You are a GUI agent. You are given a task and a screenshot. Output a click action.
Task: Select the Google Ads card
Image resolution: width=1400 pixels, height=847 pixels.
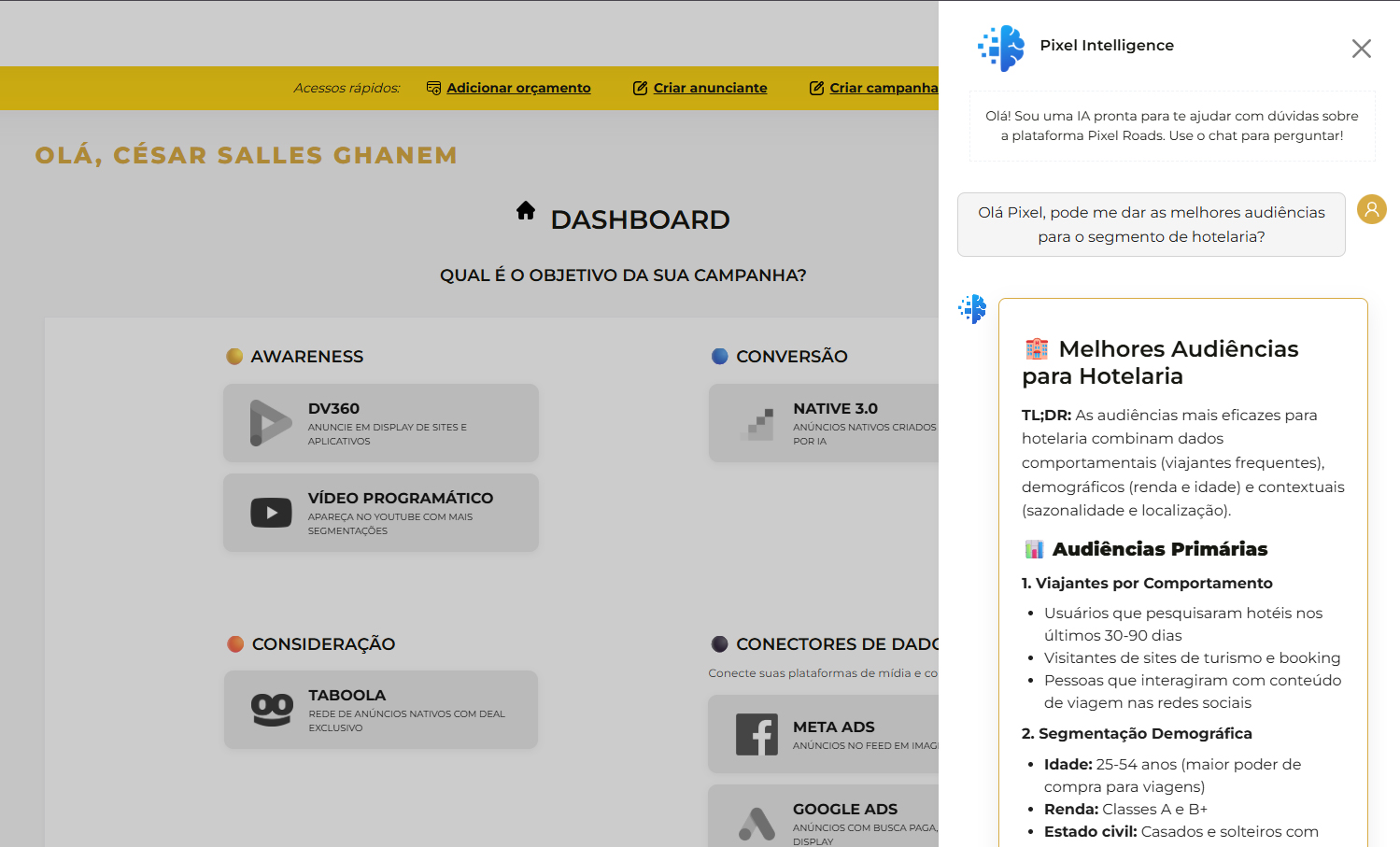[824, 817]
